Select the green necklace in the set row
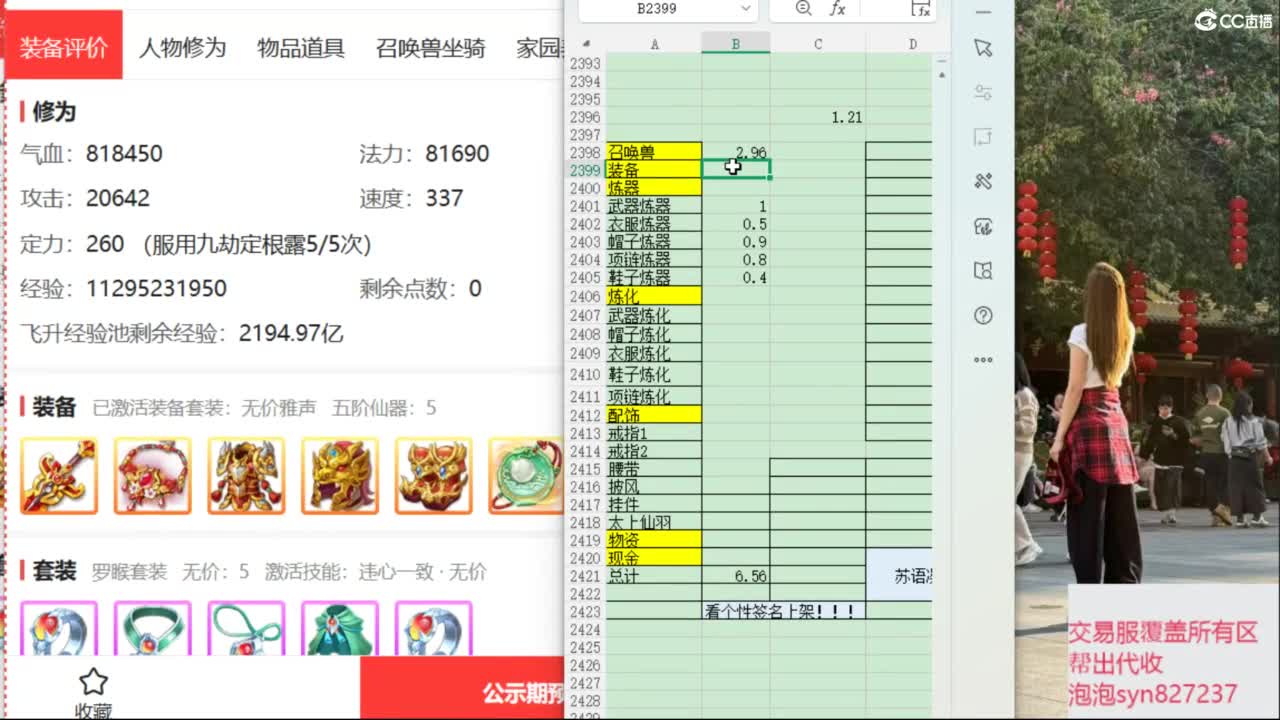This screenshot has height=720, width=1280. [x=152, y=628]
